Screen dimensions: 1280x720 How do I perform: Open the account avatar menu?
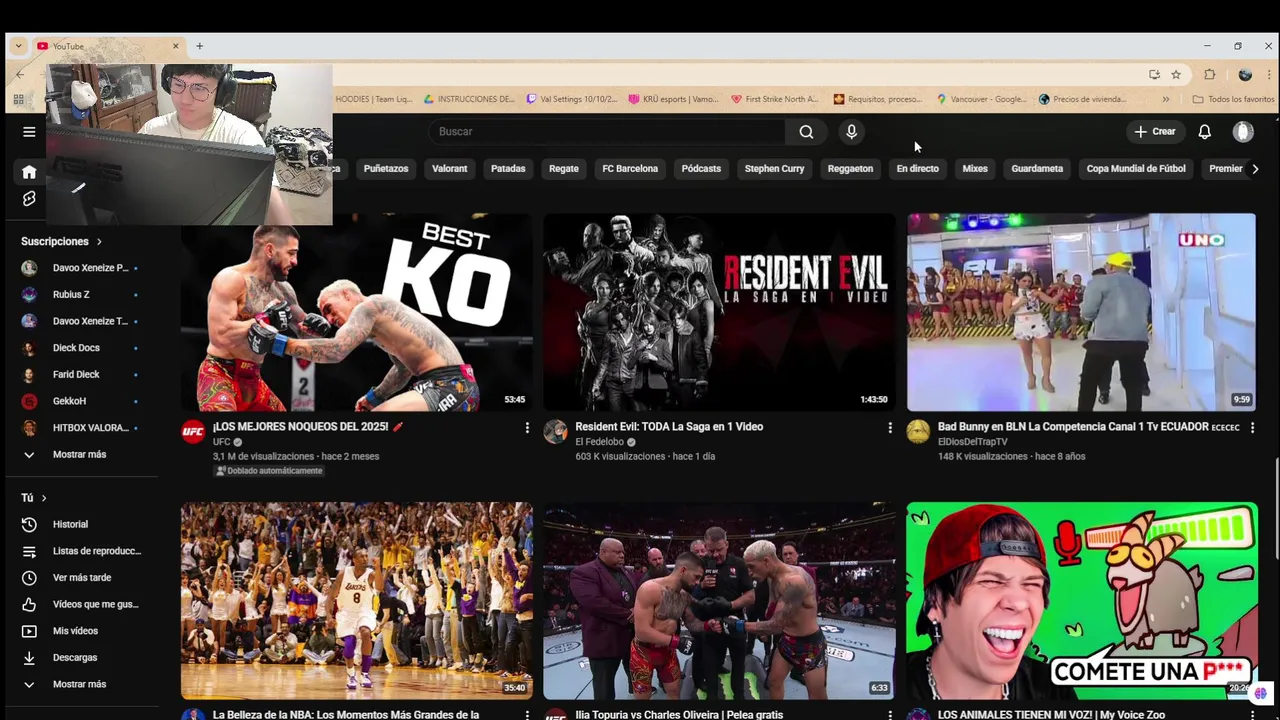click(x=1243, y=131)
